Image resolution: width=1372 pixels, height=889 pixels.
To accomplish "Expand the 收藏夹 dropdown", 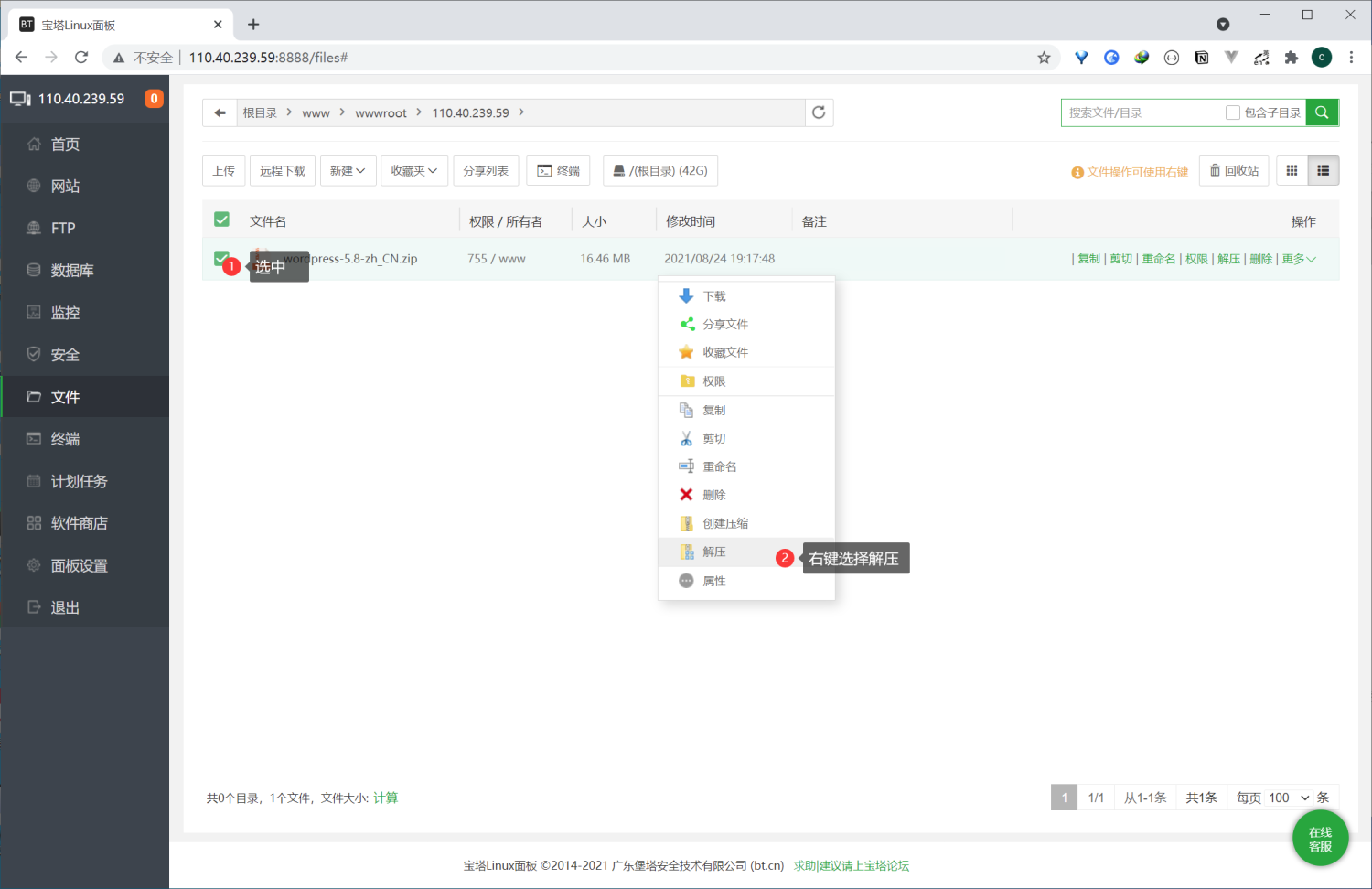I will (x=414, y=171).
